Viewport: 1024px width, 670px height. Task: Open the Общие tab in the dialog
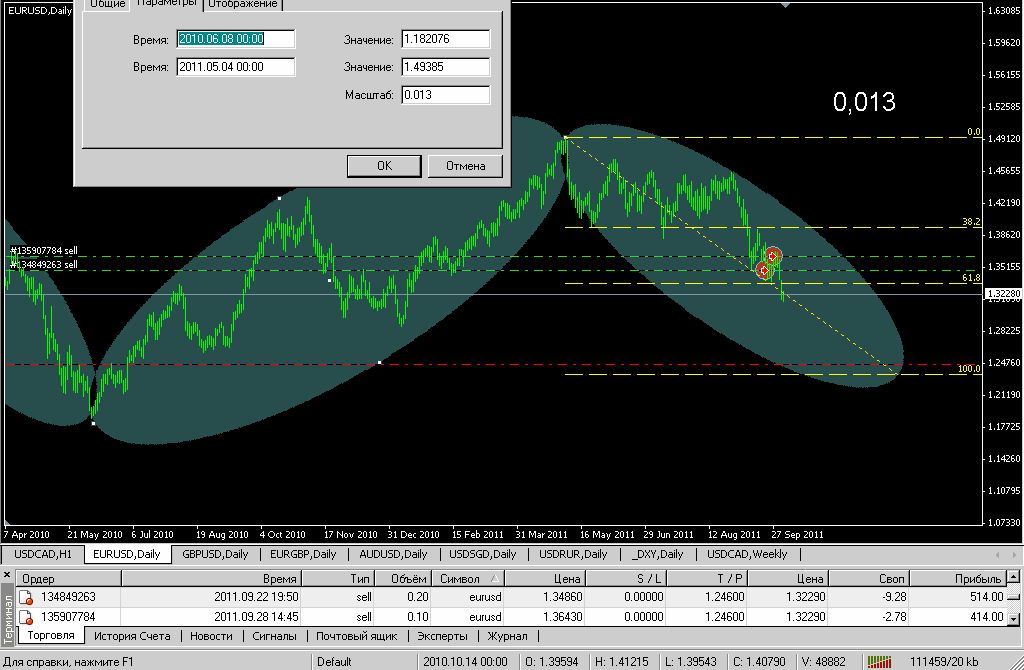[x=107, y=4]
